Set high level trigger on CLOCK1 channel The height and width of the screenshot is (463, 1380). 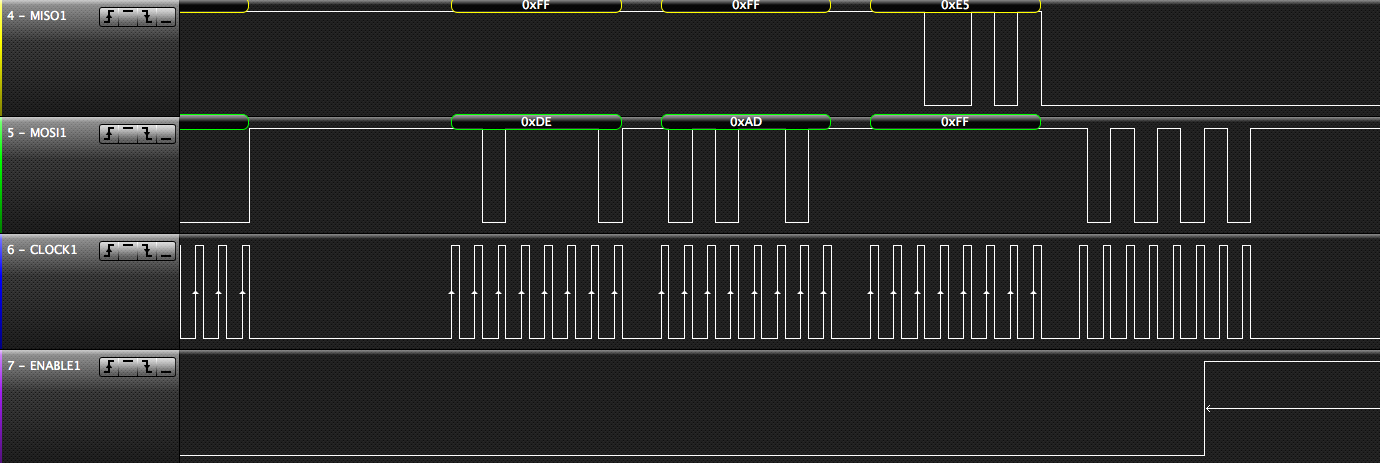click(x=128, y=250)
